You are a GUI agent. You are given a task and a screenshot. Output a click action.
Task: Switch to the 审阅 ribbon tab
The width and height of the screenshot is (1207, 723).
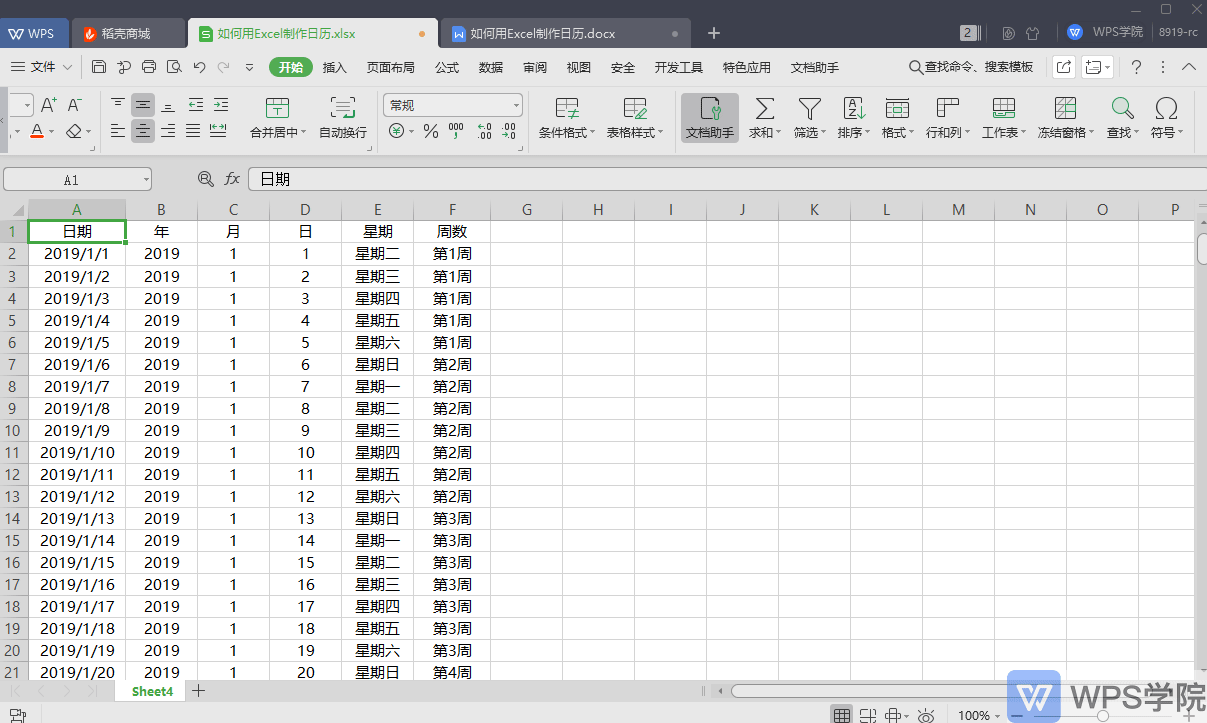pos(535,67)
